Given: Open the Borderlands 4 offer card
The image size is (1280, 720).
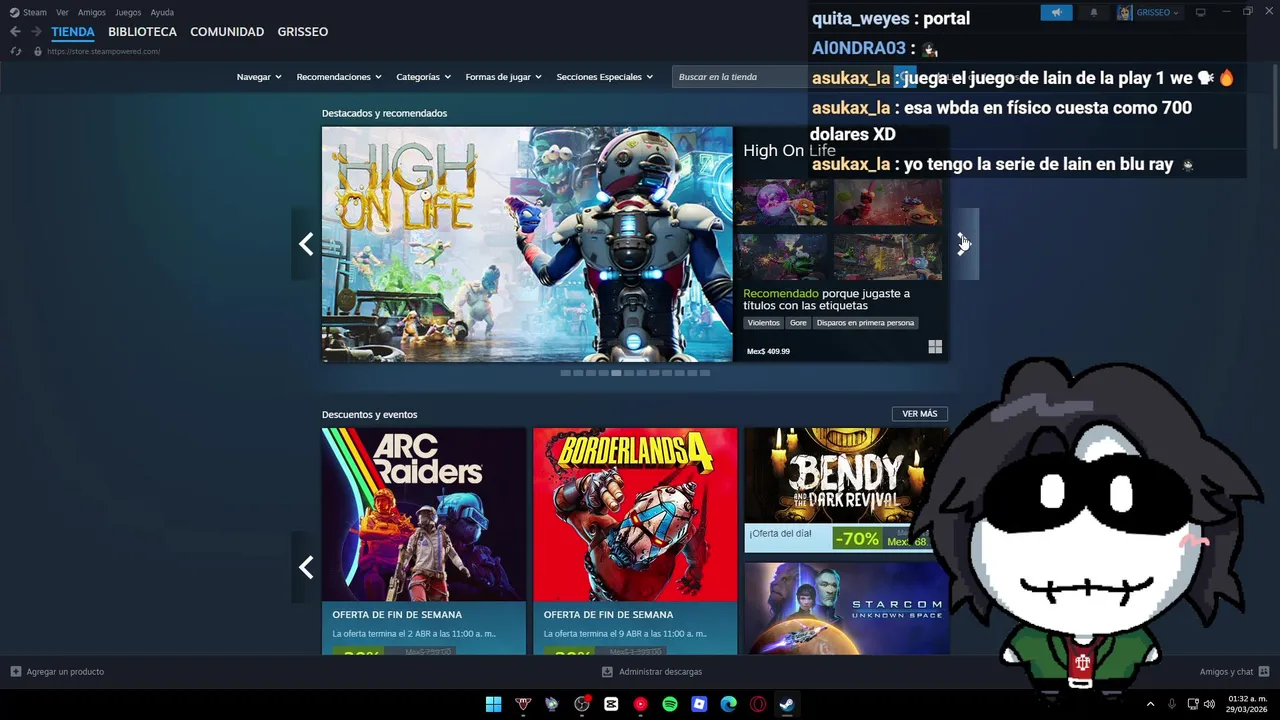Looking at the screenshot, I should [x=635, y=541].
